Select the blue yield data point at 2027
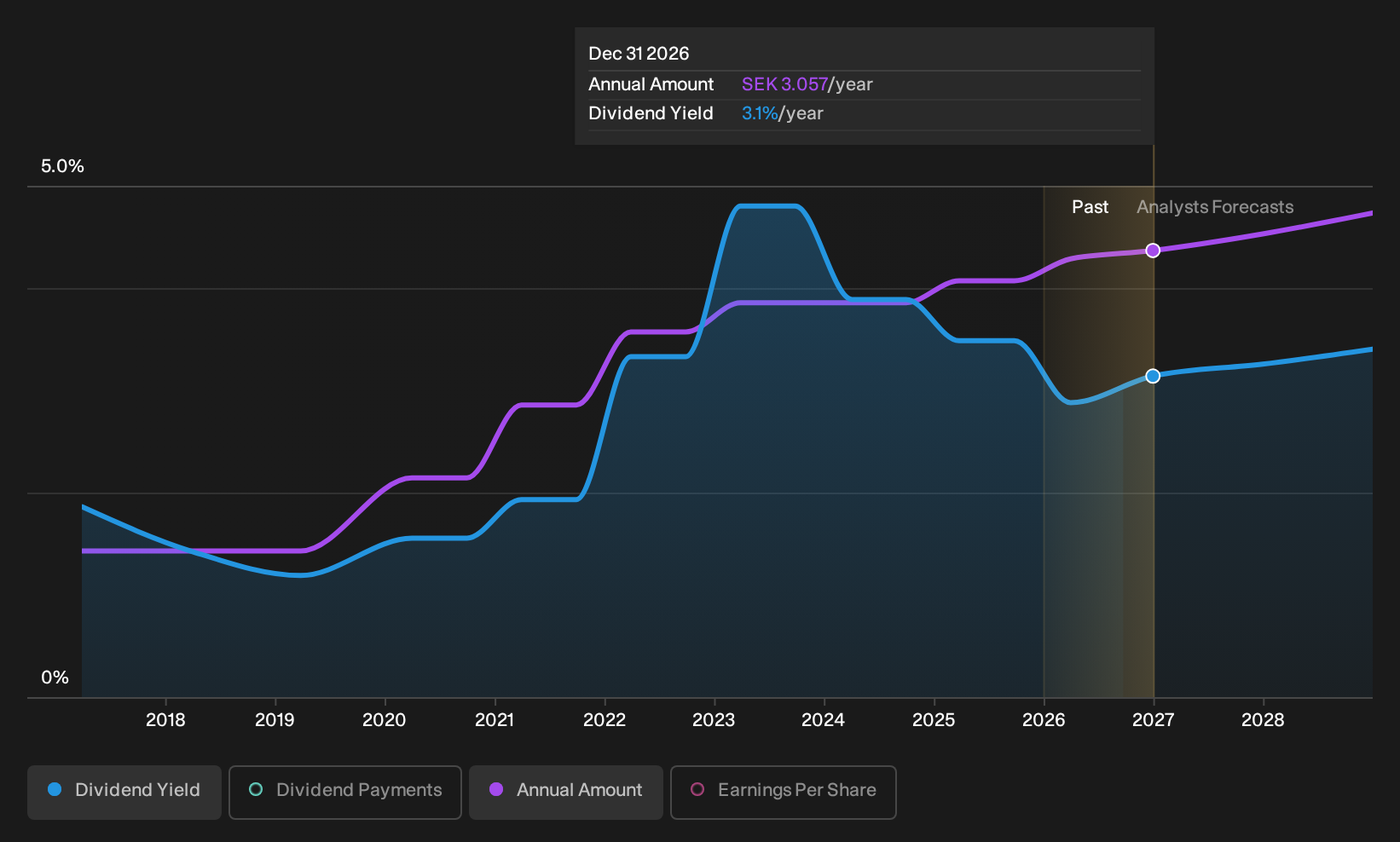This screenshot has width=1400, height=842. tap(1153, 376)
